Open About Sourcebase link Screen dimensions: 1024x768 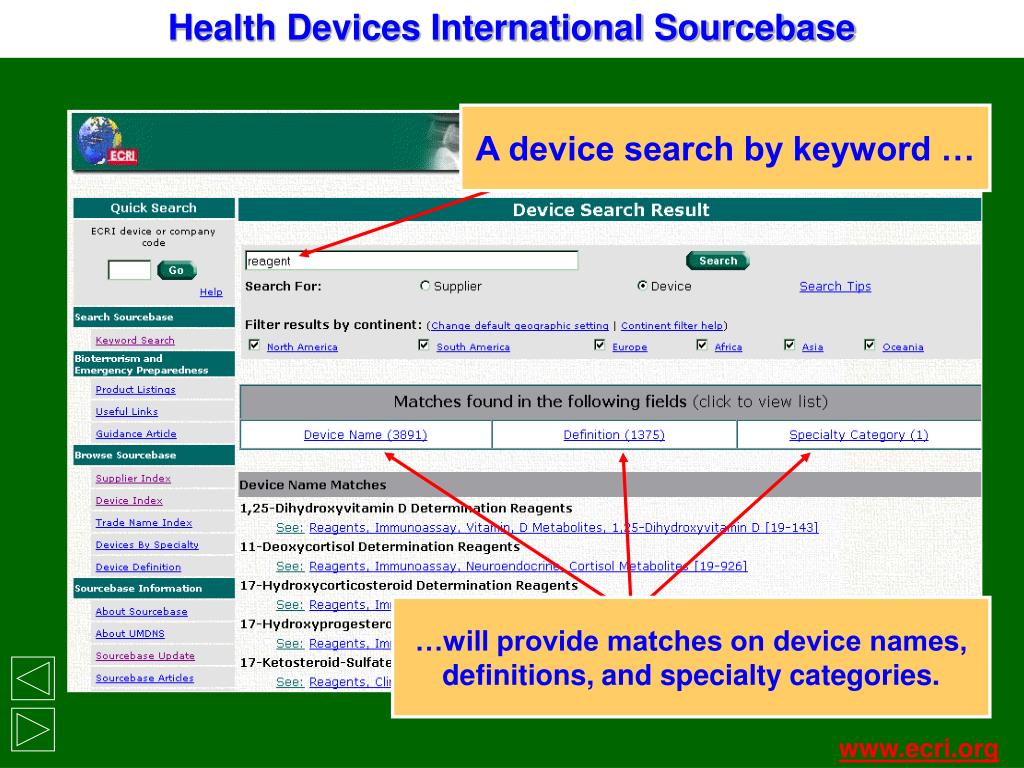(x=142, y=612)
